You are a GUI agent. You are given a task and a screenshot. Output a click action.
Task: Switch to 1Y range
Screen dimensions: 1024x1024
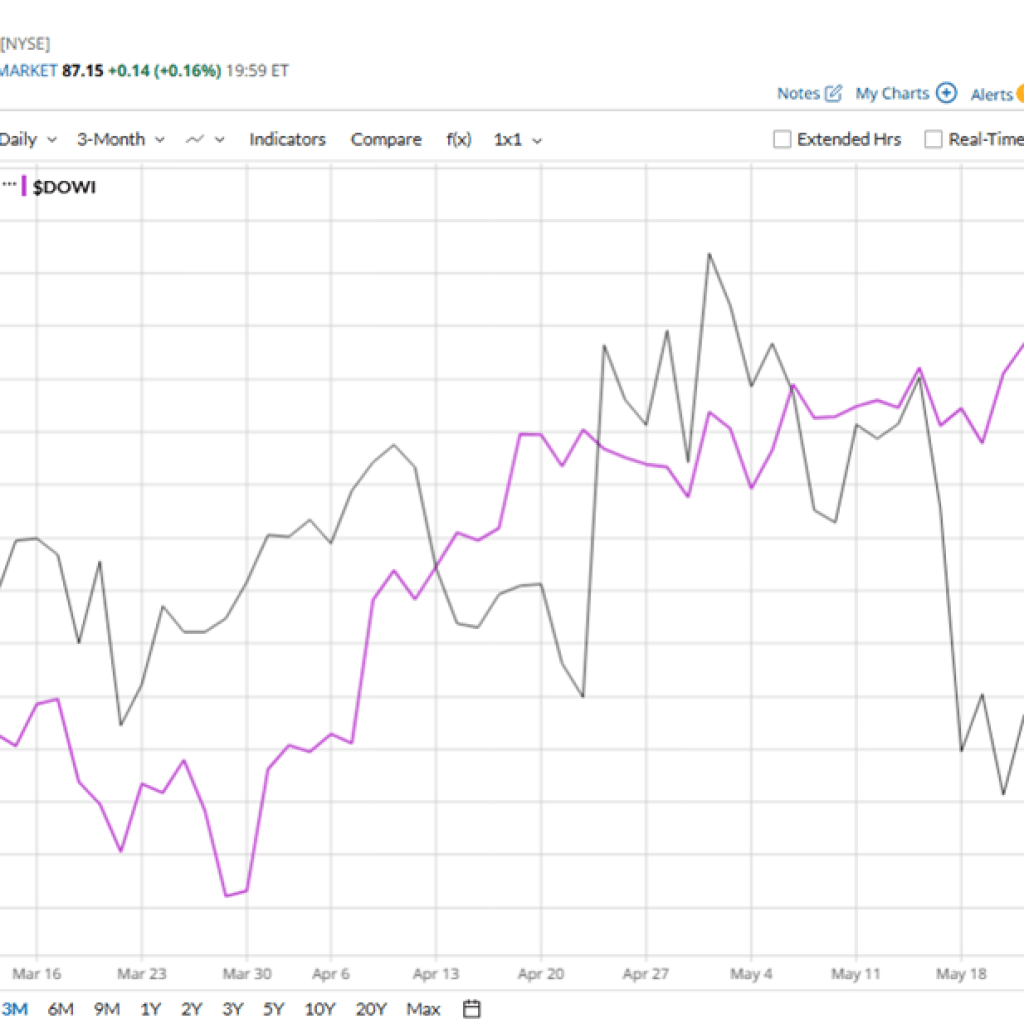click(151, 1009)
